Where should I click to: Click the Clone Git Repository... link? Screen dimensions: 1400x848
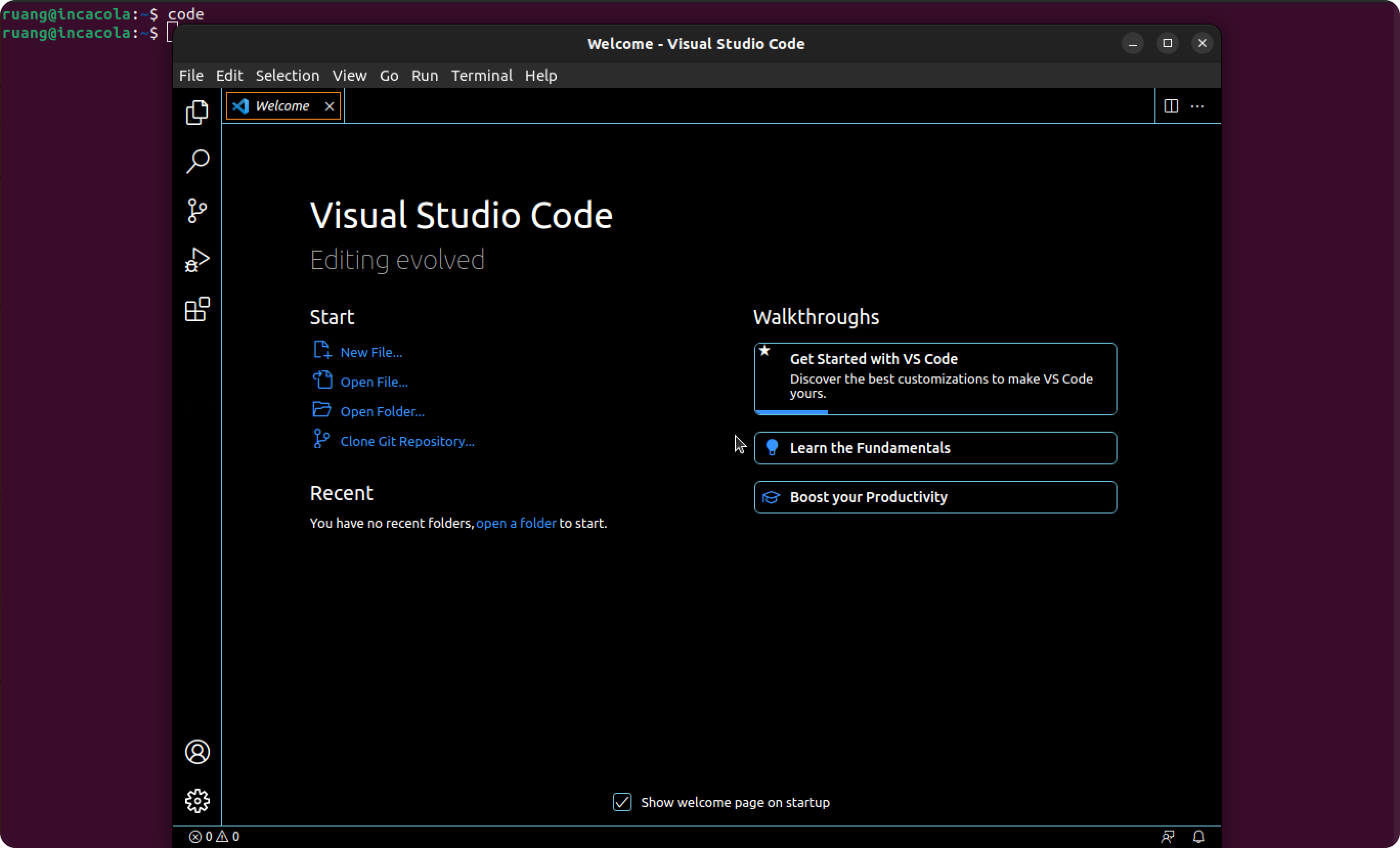407,441
